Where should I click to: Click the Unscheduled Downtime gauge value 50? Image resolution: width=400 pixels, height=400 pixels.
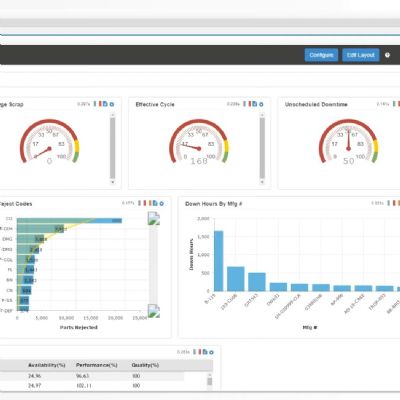coord(349,161)
